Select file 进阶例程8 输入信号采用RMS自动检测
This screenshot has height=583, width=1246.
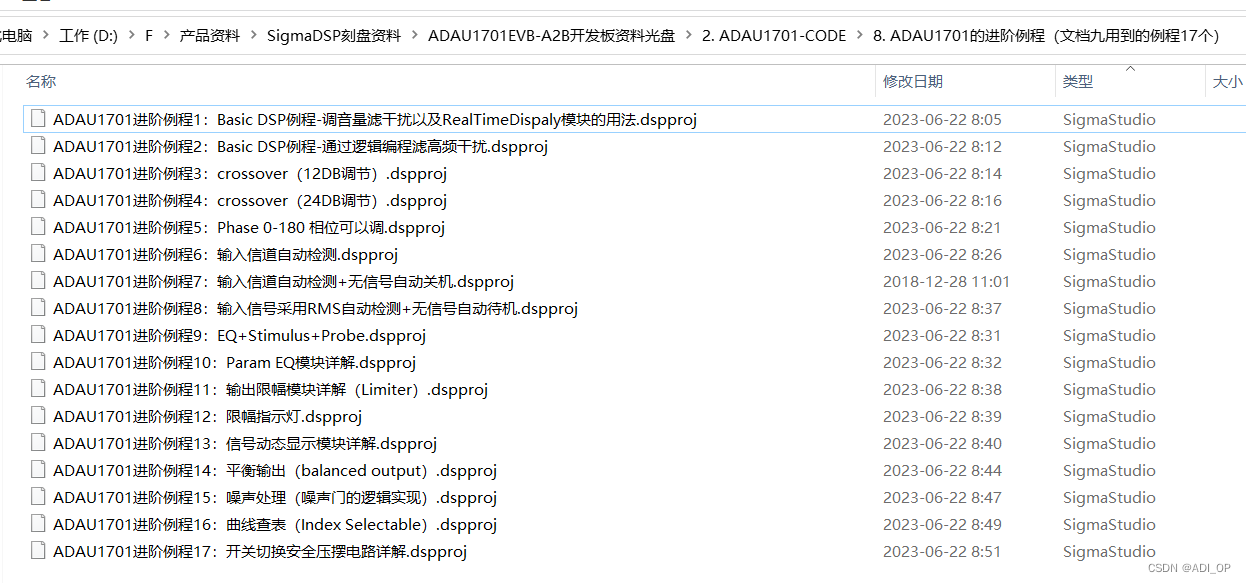click(315, 308)
